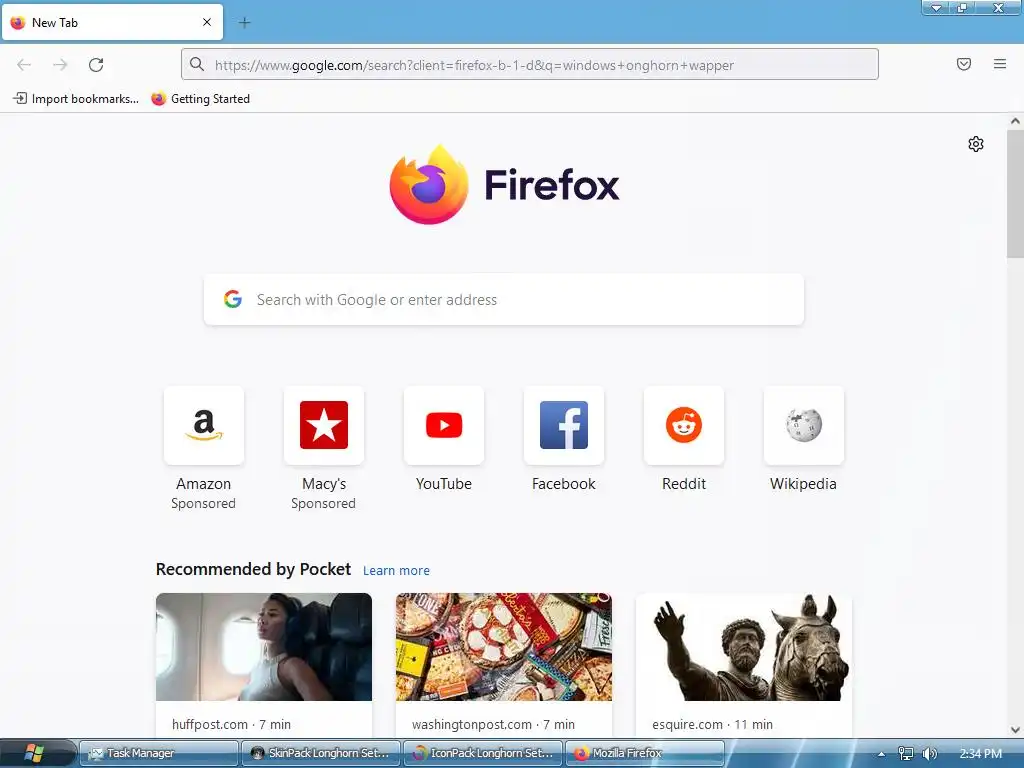
Task: Click the URL address bar field
Action: [x=530, y=64]
